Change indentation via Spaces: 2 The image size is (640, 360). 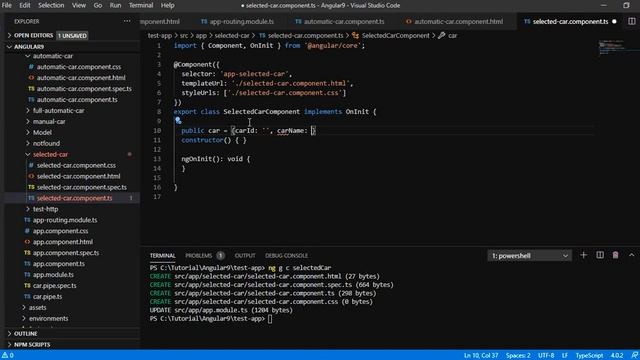click(518, 355)
